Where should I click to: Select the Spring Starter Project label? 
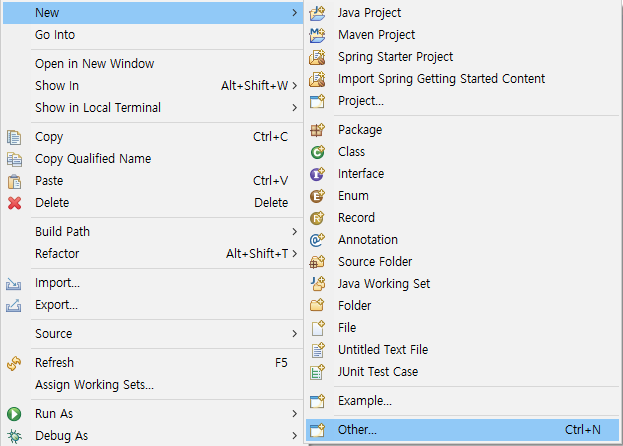point(395,57)
